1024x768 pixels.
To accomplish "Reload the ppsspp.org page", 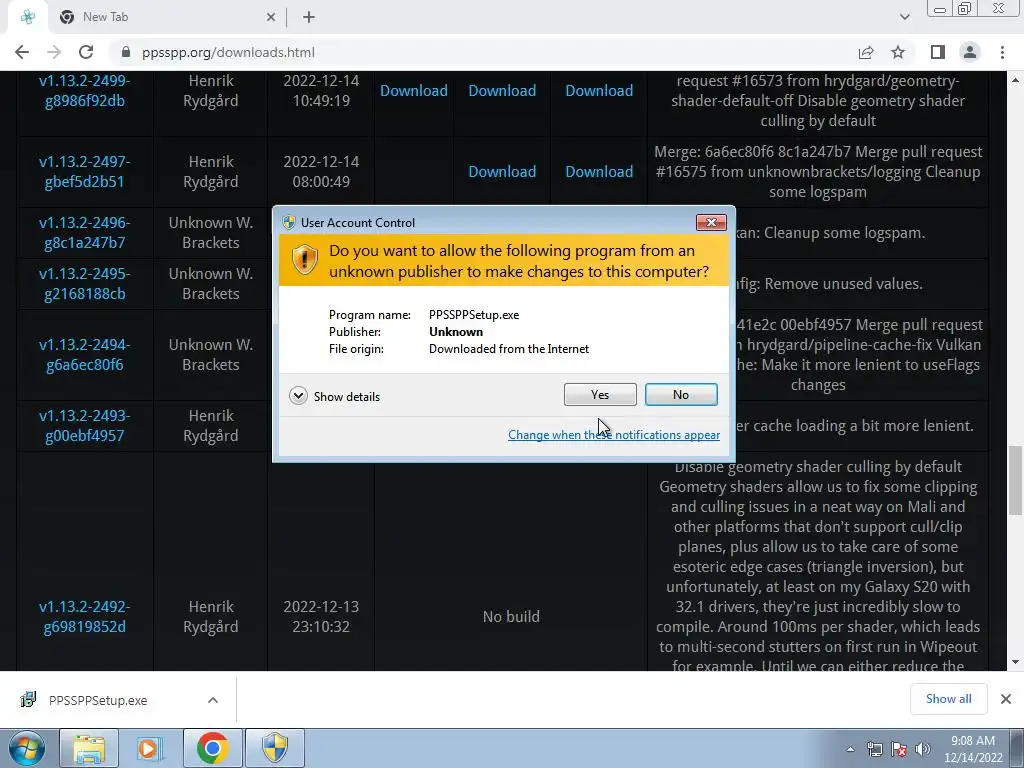I will pos(86,52).
